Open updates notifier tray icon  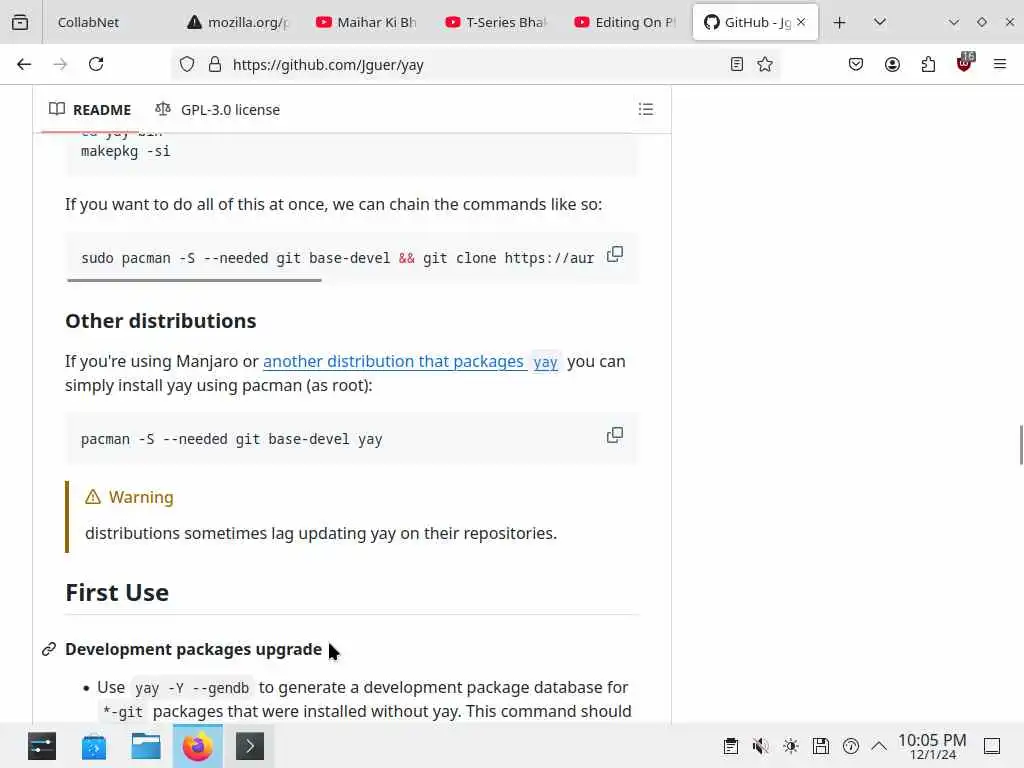(x=851, y=746)
